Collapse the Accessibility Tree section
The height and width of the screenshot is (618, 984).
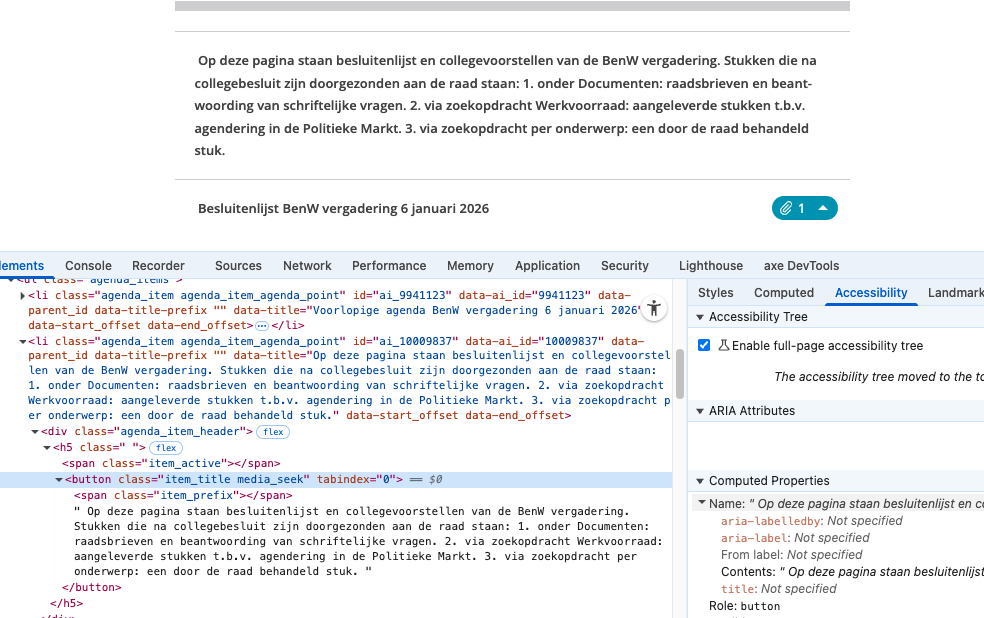(699, 316)
